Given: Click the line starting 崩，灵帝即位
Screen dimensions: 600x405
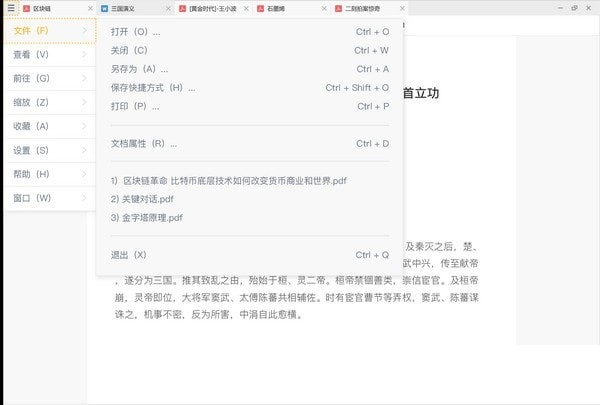Looking at the screenshot, I should pyautogui.click(x=297, y=297).
